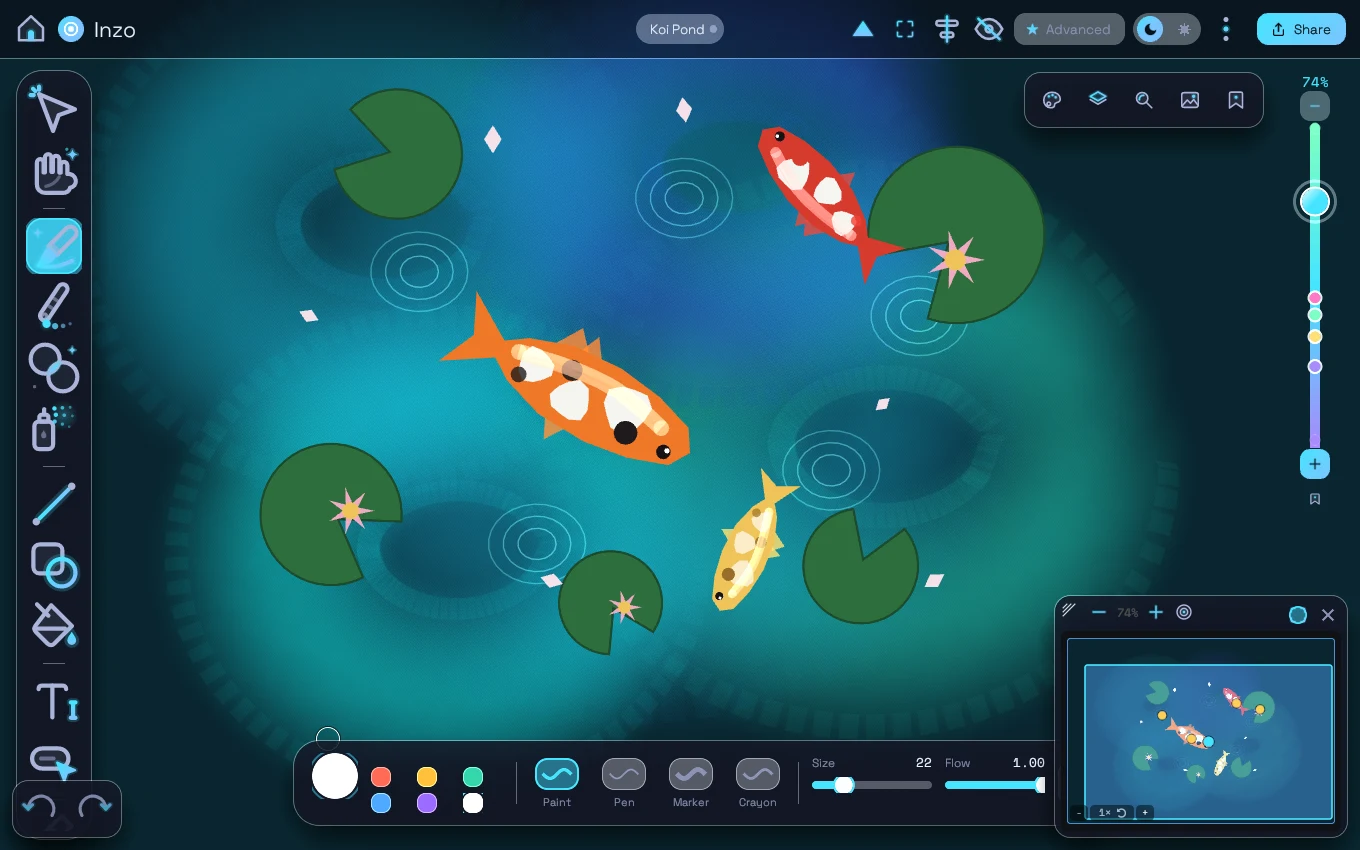This screenshot has height=850, width=1360.
Task: Click the bookmark icon below zoom slider
Action: point(1315,498)
